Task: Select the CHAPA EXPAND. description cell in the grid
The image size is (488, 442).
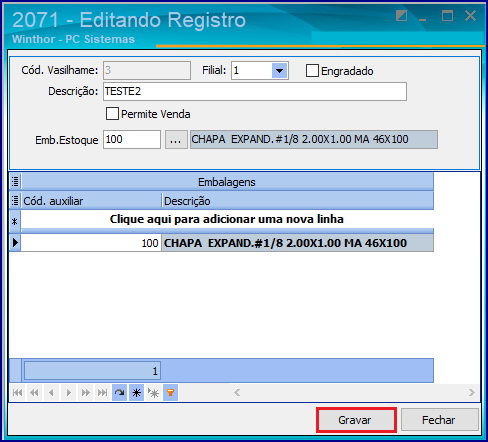Action: (298, 243)
